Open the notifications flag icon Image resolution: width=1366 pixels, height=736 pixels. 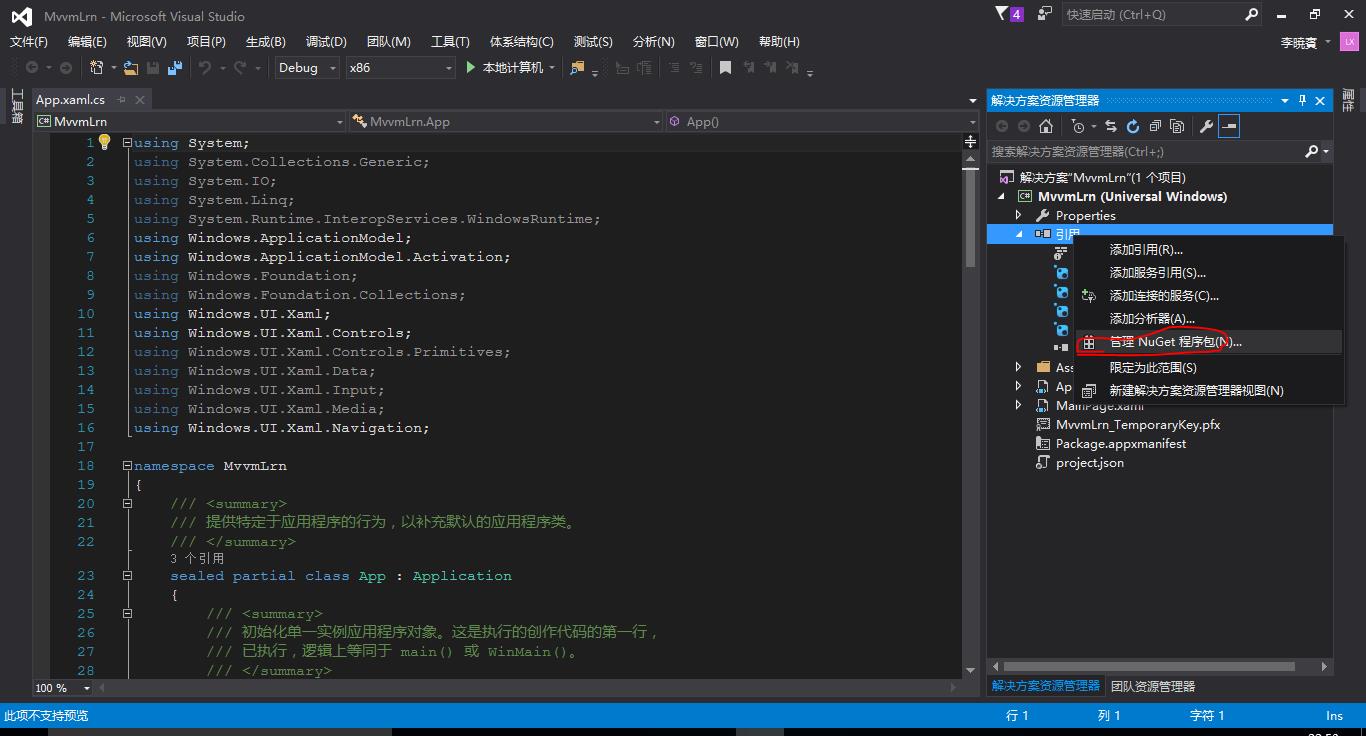[1002, 14]
